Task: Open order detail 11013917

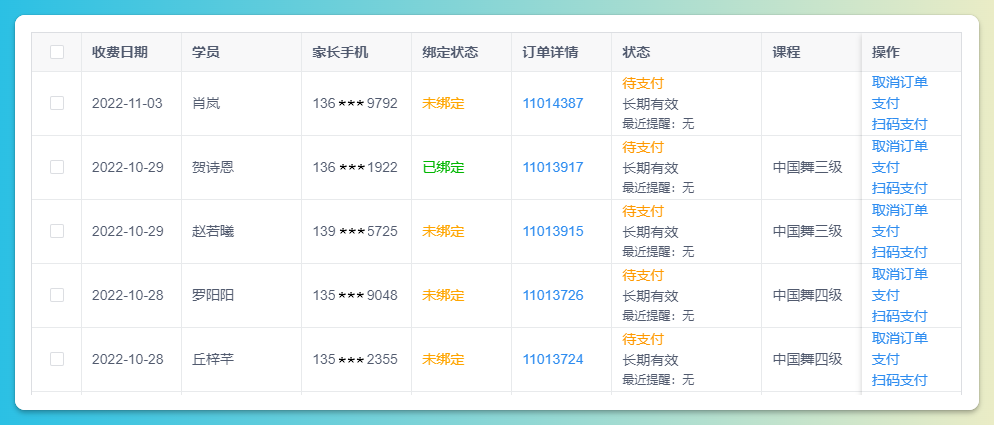Action: tap(553, 167)
